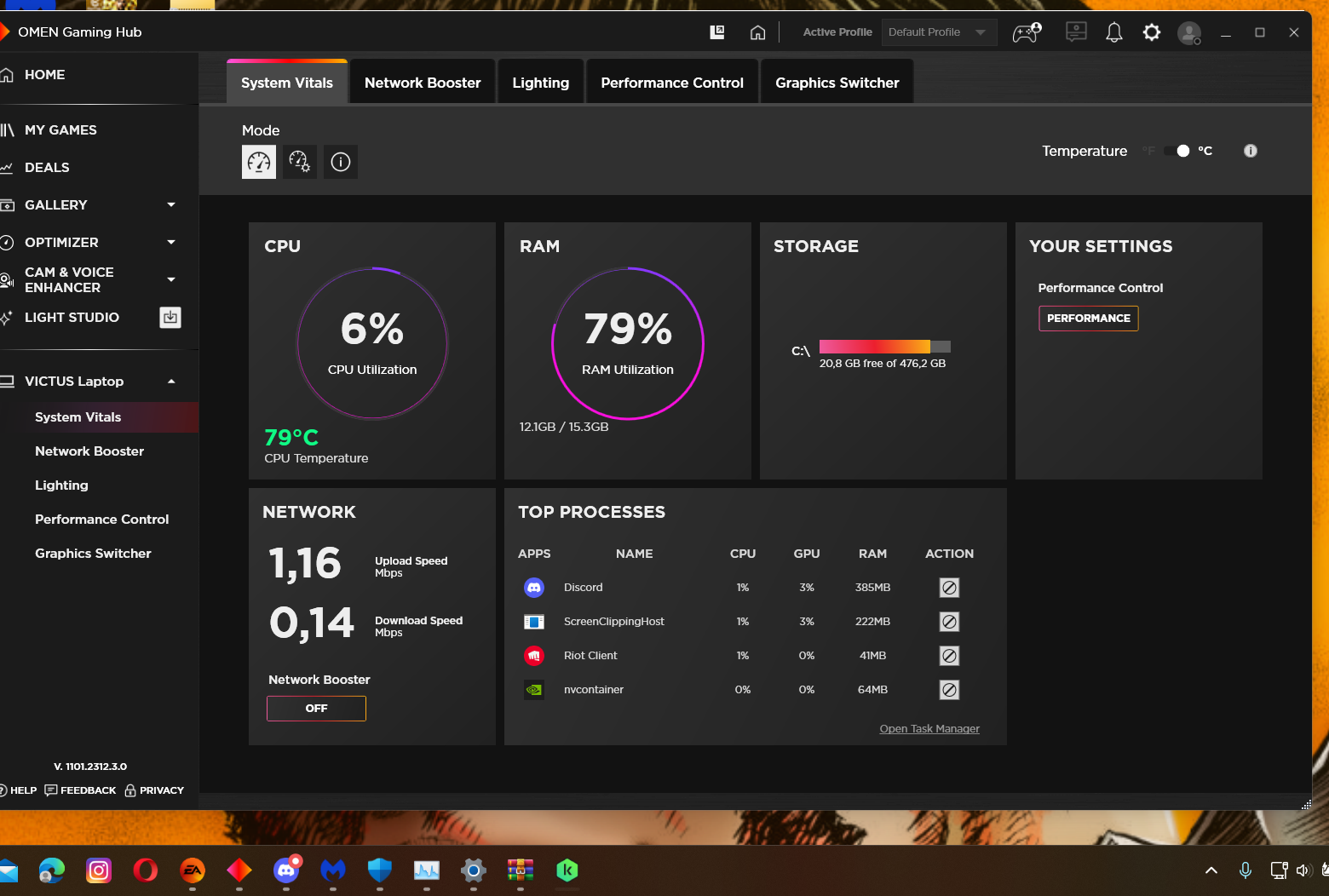End the nvcontainer process via its action icon
This screenshot has height=896, width=1329.
949,690
